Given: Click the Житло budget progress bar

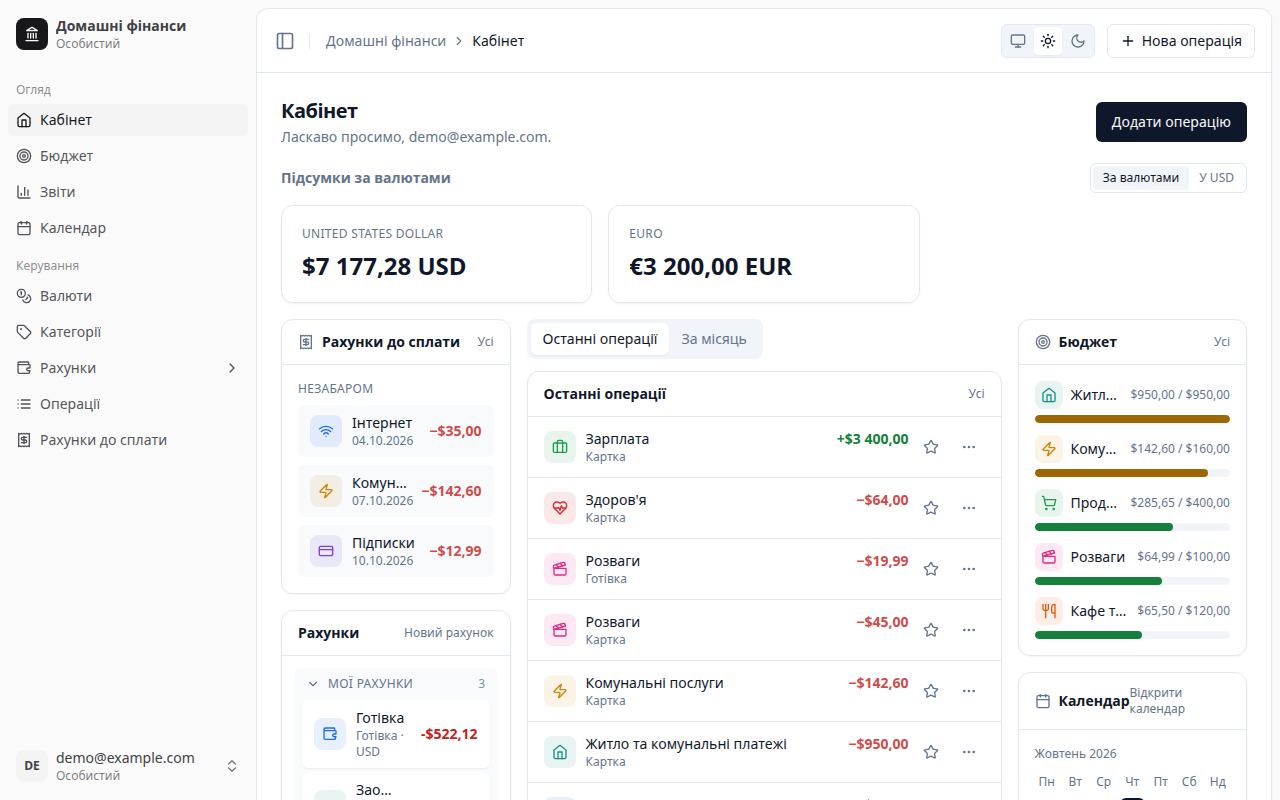Looking at the screenshot, I should 1132,419.
